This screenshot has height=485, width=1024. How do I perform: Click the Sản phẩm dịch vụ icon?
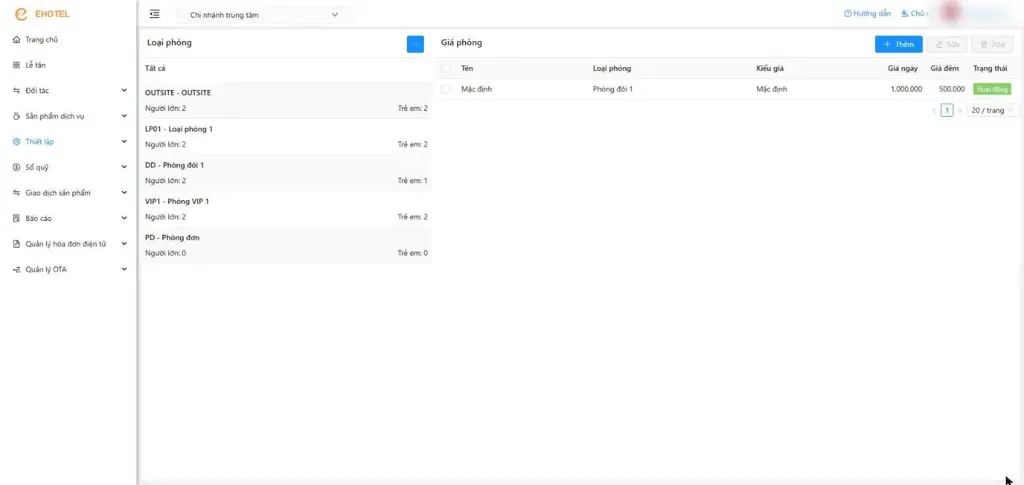click(x=17, y=116)
